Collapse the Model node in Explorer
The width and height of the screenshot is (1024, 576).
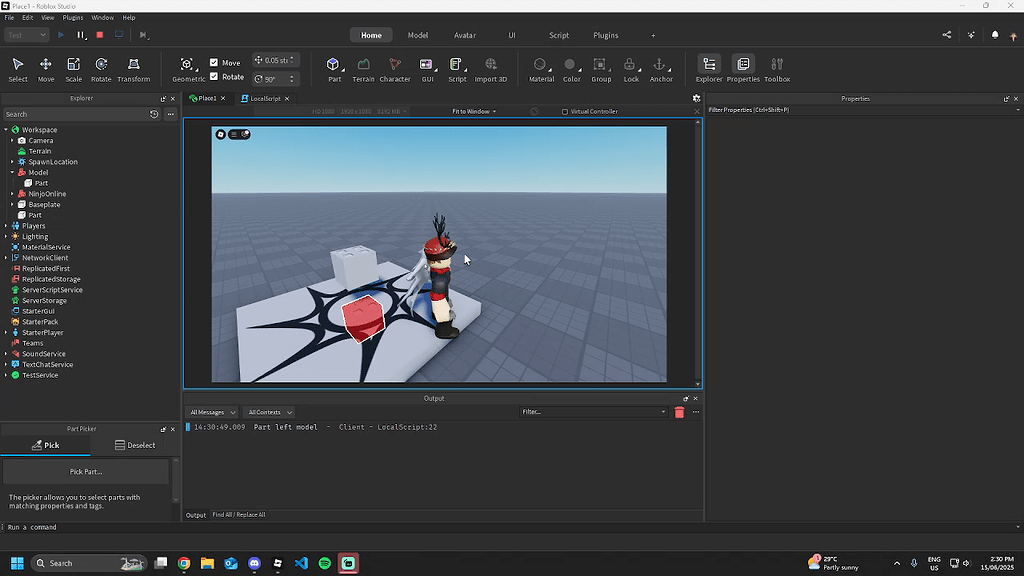(x=10, y=172)
